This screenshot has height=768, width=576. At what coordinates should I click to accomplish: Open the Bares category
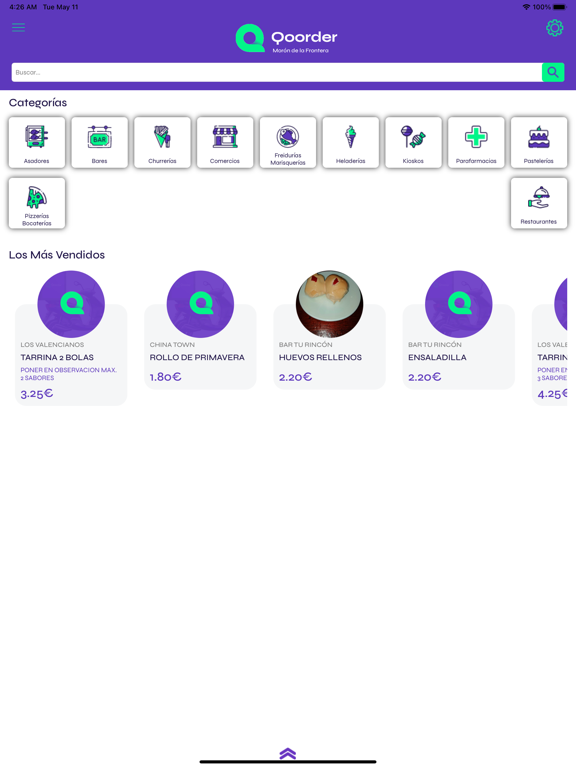point(99,143)
